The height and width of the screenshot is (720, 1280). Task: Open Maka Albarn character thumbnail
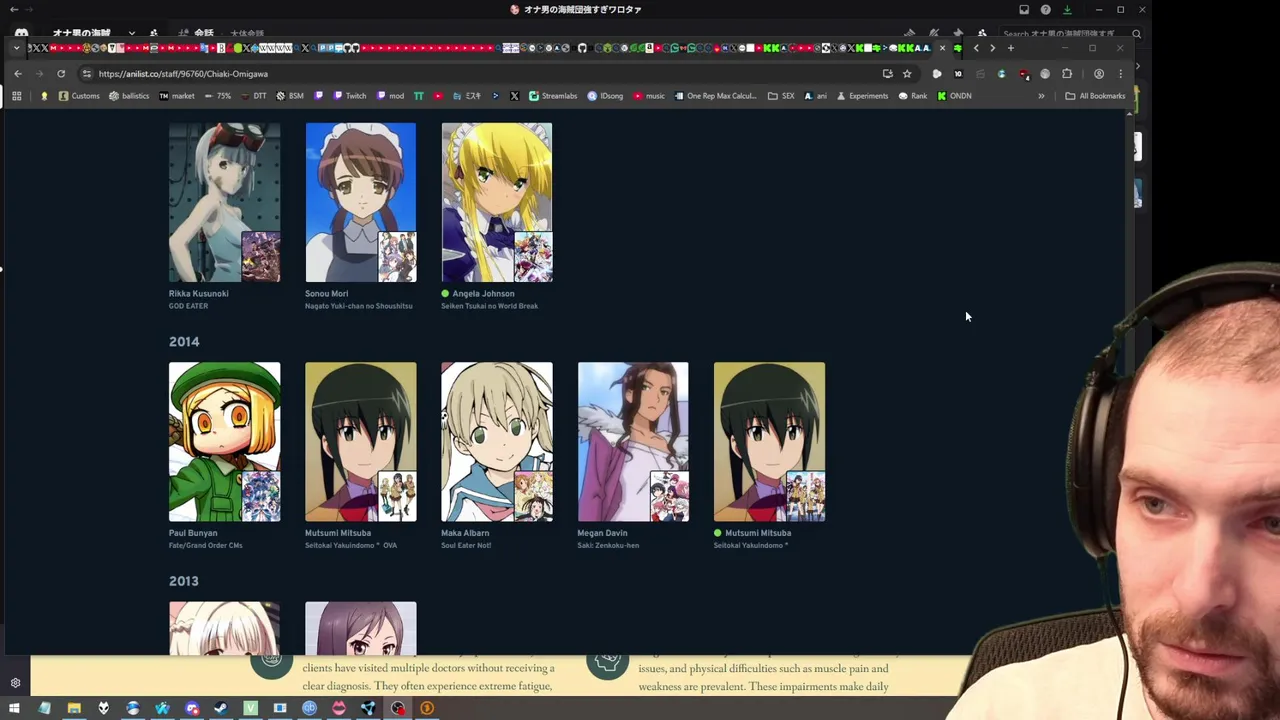496,442
